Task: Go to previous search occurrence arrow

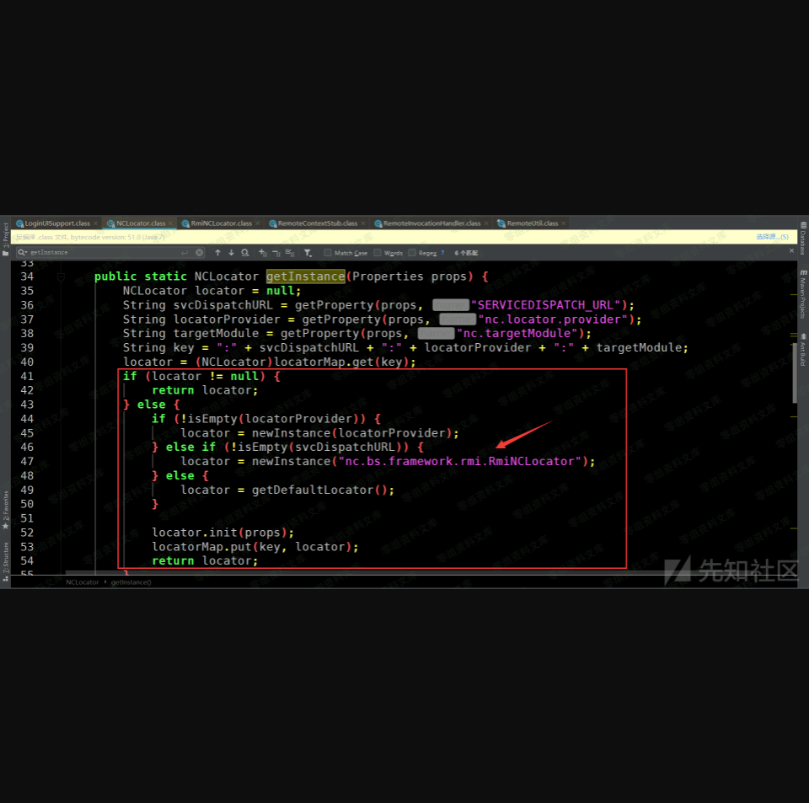Action: click(218, 253)
